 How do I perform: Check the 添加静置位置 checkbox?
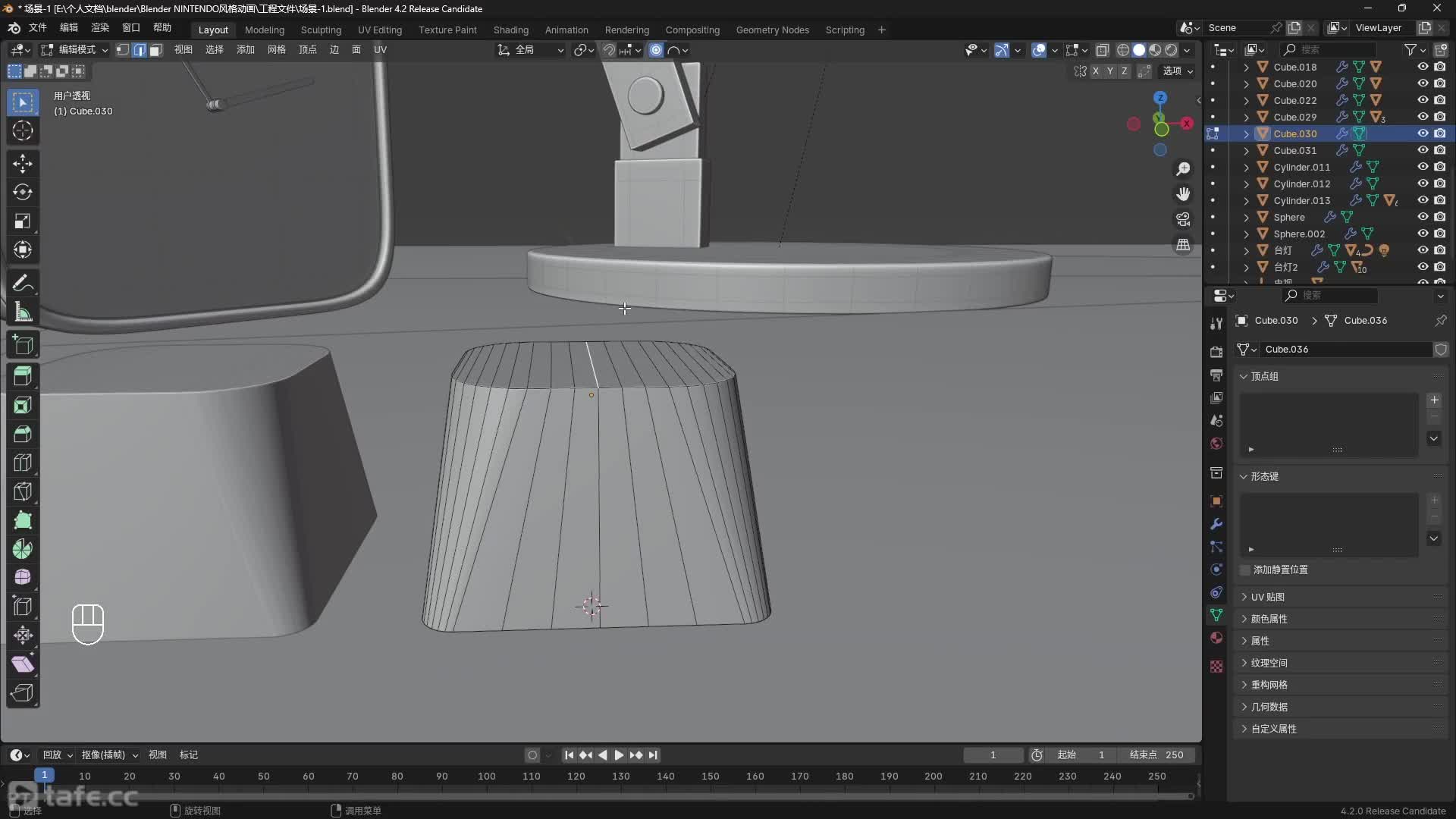coord(1244,570)
